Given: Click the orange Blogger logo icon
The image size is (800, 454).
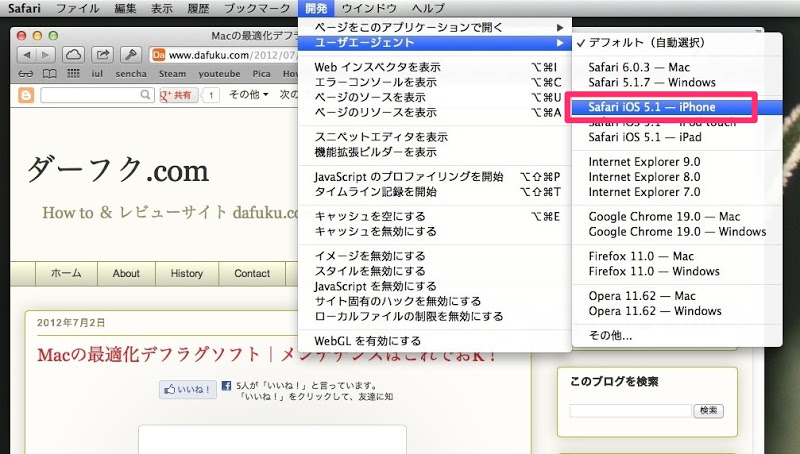Looking at the screenshot, I should coord(26,95).
